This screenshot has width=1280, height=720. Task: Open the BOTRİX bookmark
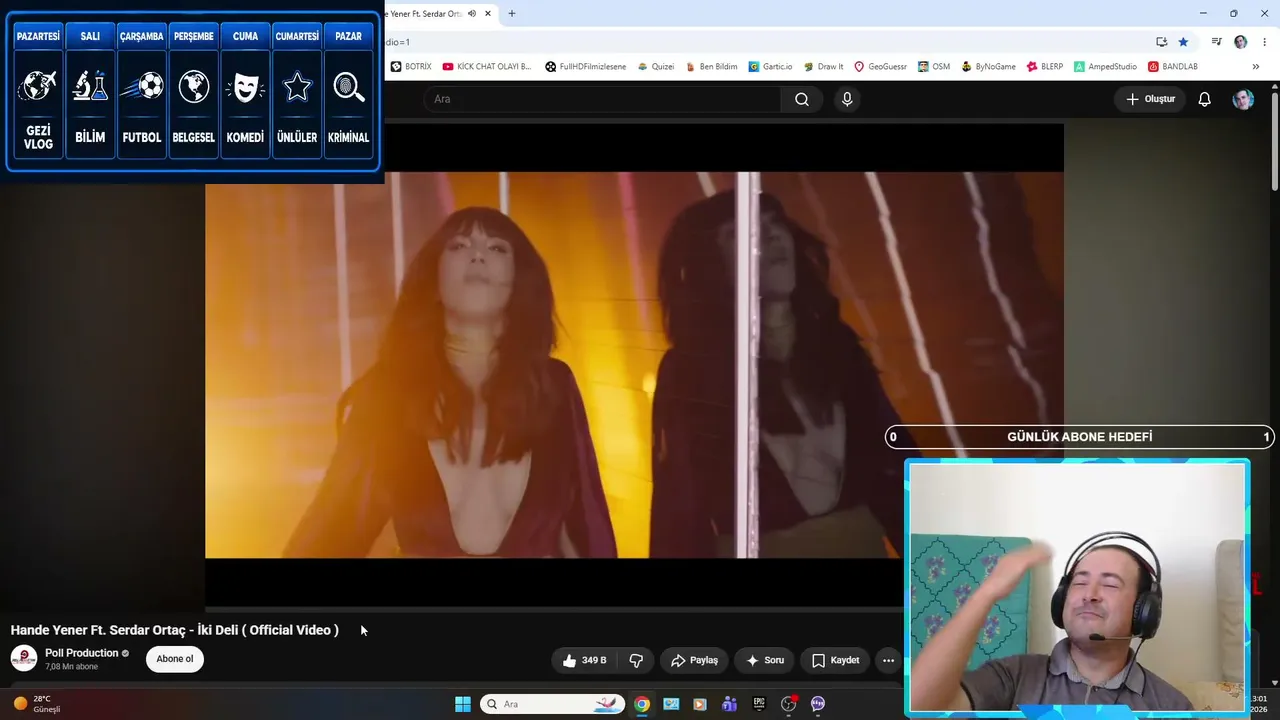(x=411, y=67)
